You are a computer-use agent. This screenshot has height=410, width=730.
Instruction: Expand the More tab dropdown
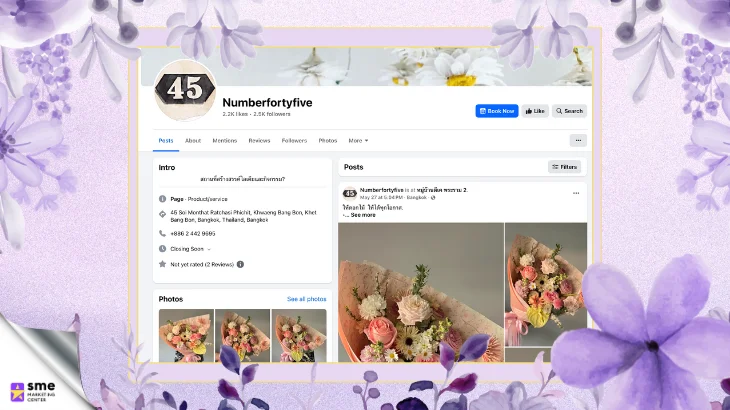358,141
